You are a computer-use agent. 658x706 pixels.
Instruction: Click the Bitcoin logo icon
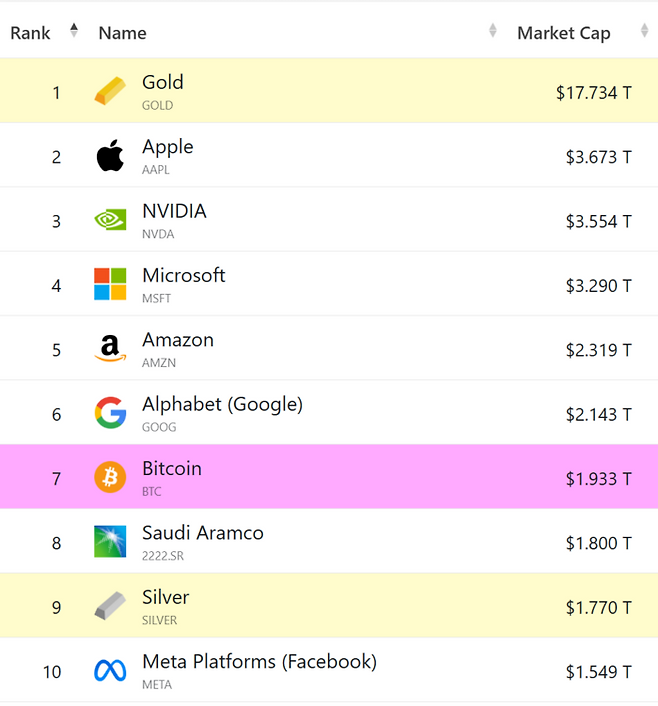tap(110, 478)
